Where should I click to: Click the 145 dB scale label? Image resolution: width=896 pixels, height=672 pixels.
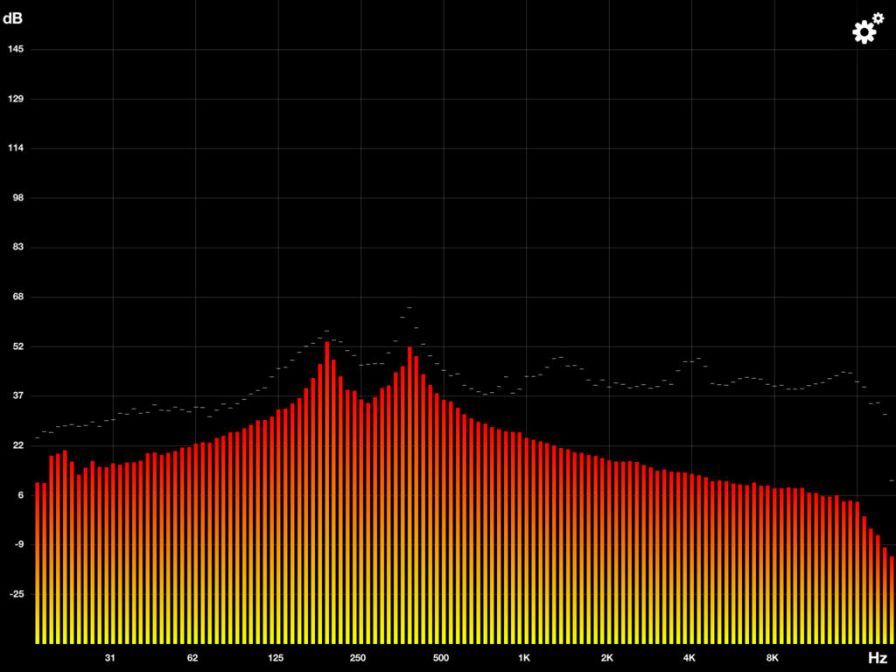(x=15, y=49)
